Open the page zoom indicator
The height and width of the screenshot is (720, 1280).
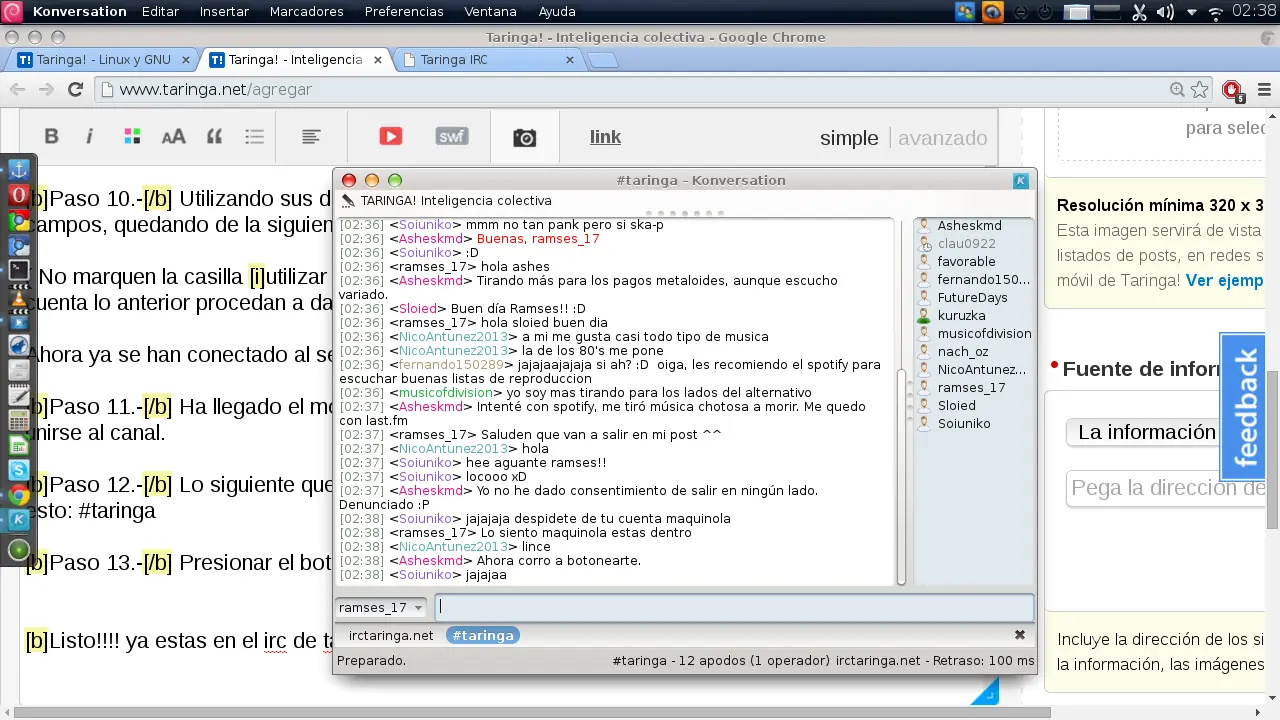coord(1178,89)
